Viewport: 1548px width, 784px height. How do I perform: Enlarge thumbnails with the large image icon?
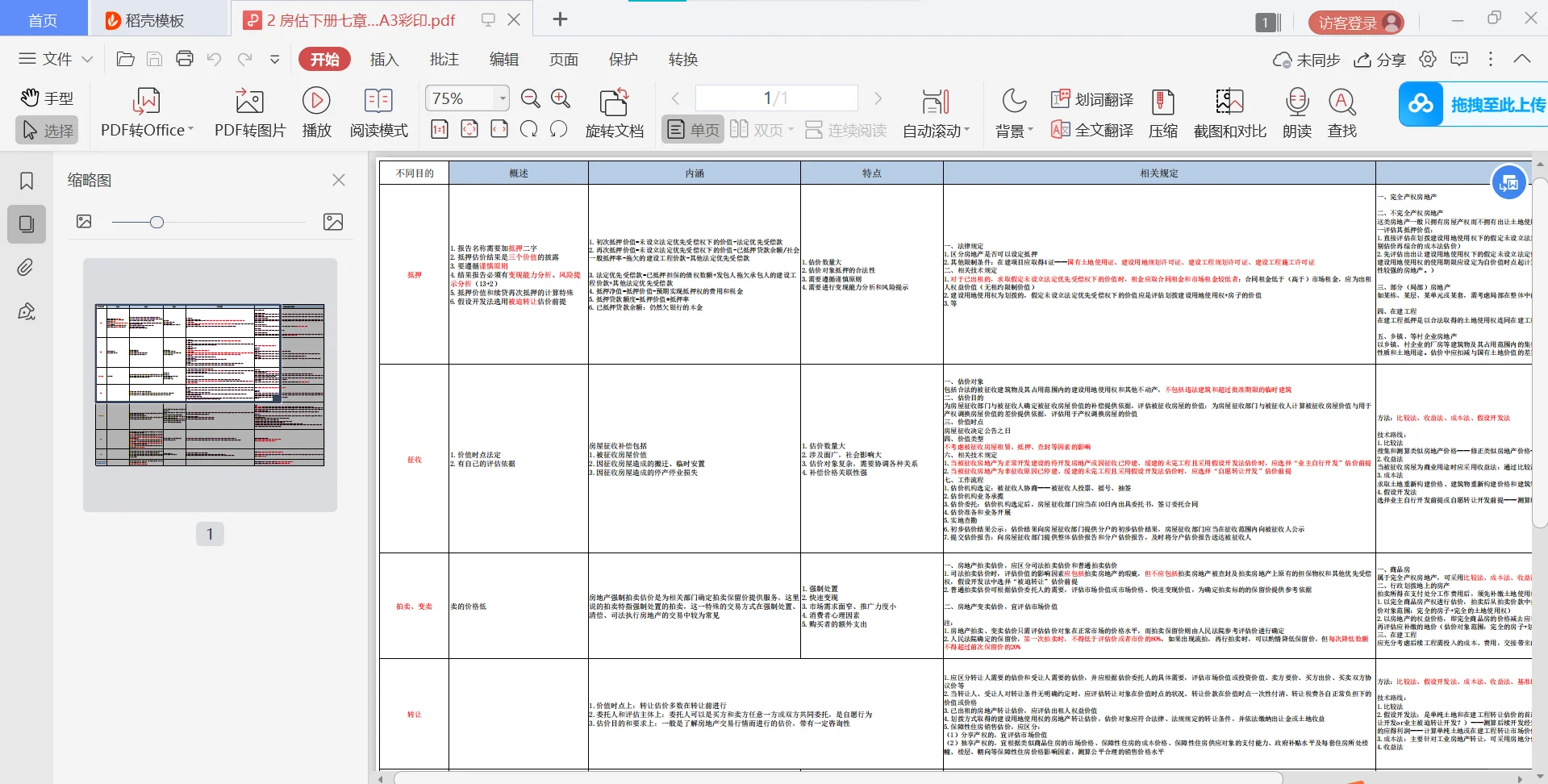click(x=333, y=222)
